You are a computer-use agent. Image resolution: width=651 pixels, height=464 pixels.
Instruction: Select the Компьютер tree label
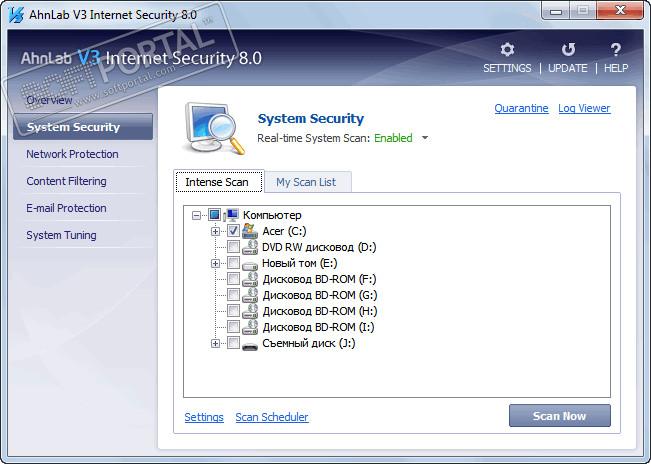(x=272, y=215)
